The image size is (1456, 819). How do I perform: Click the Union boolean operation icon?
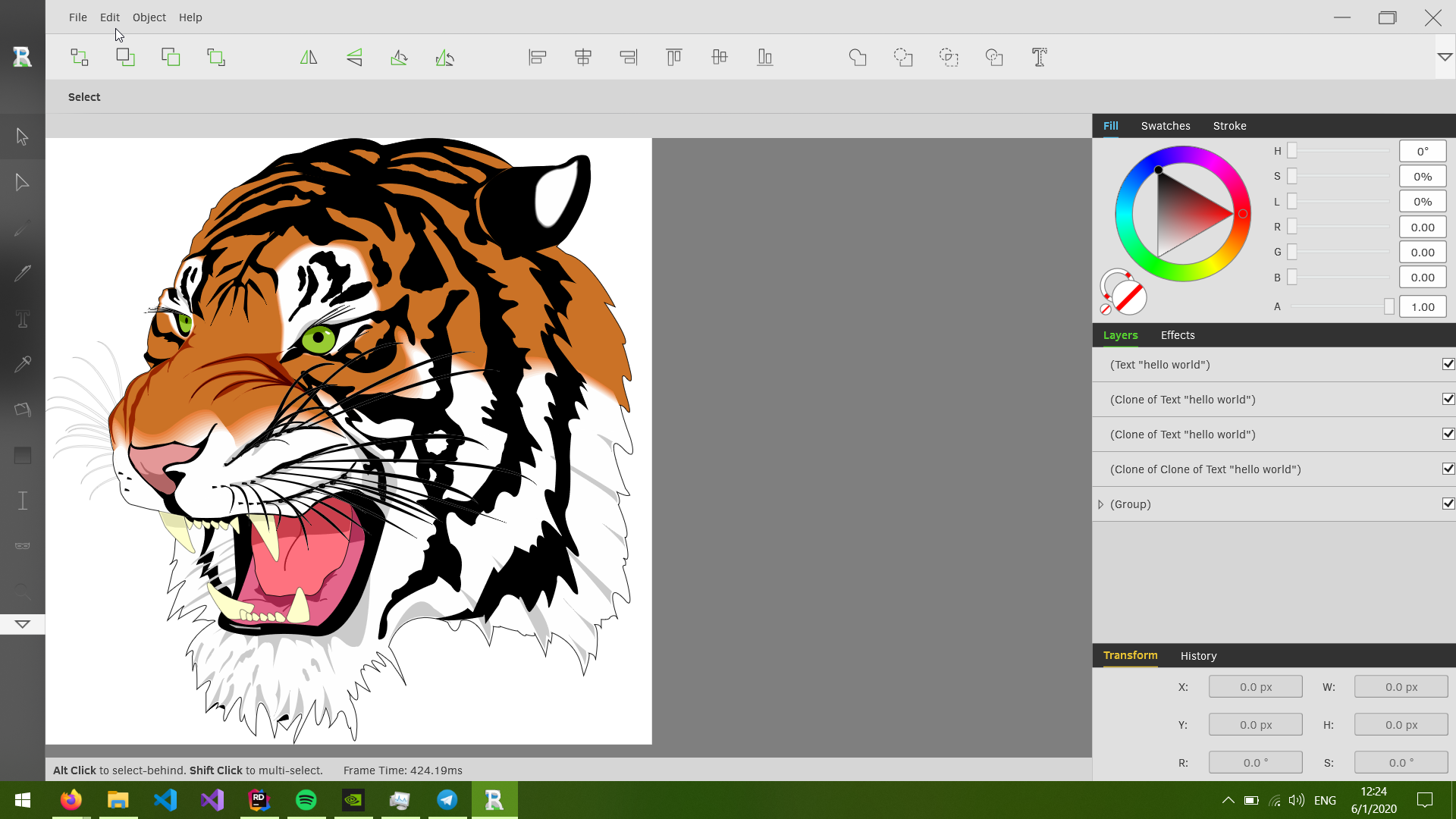click(858, 58)
